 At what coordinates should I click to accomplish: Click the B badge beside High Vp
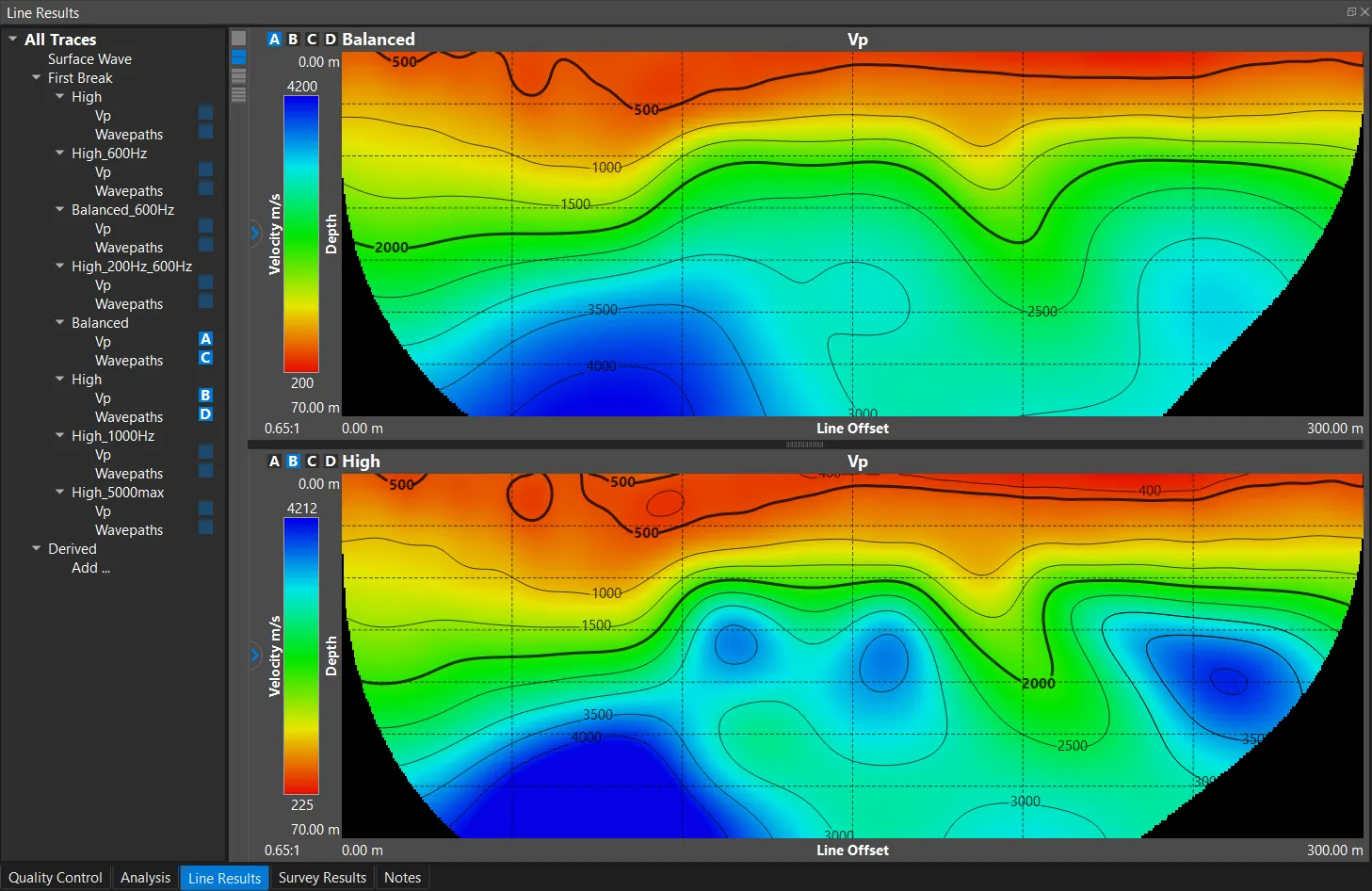[205, 396]
